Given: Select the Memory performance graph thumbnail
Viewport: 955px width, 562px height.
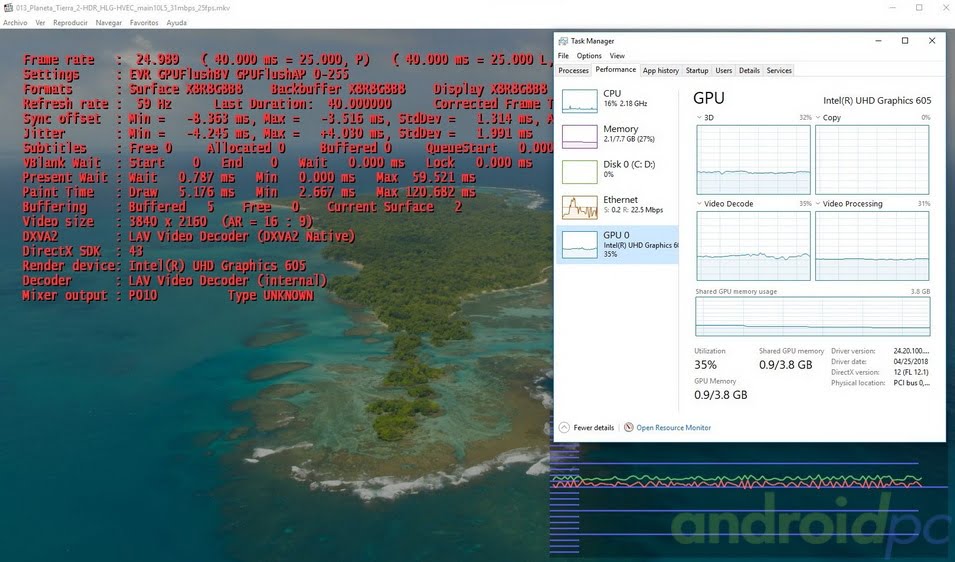Looking at the screenshot, I should coord(579,136).
